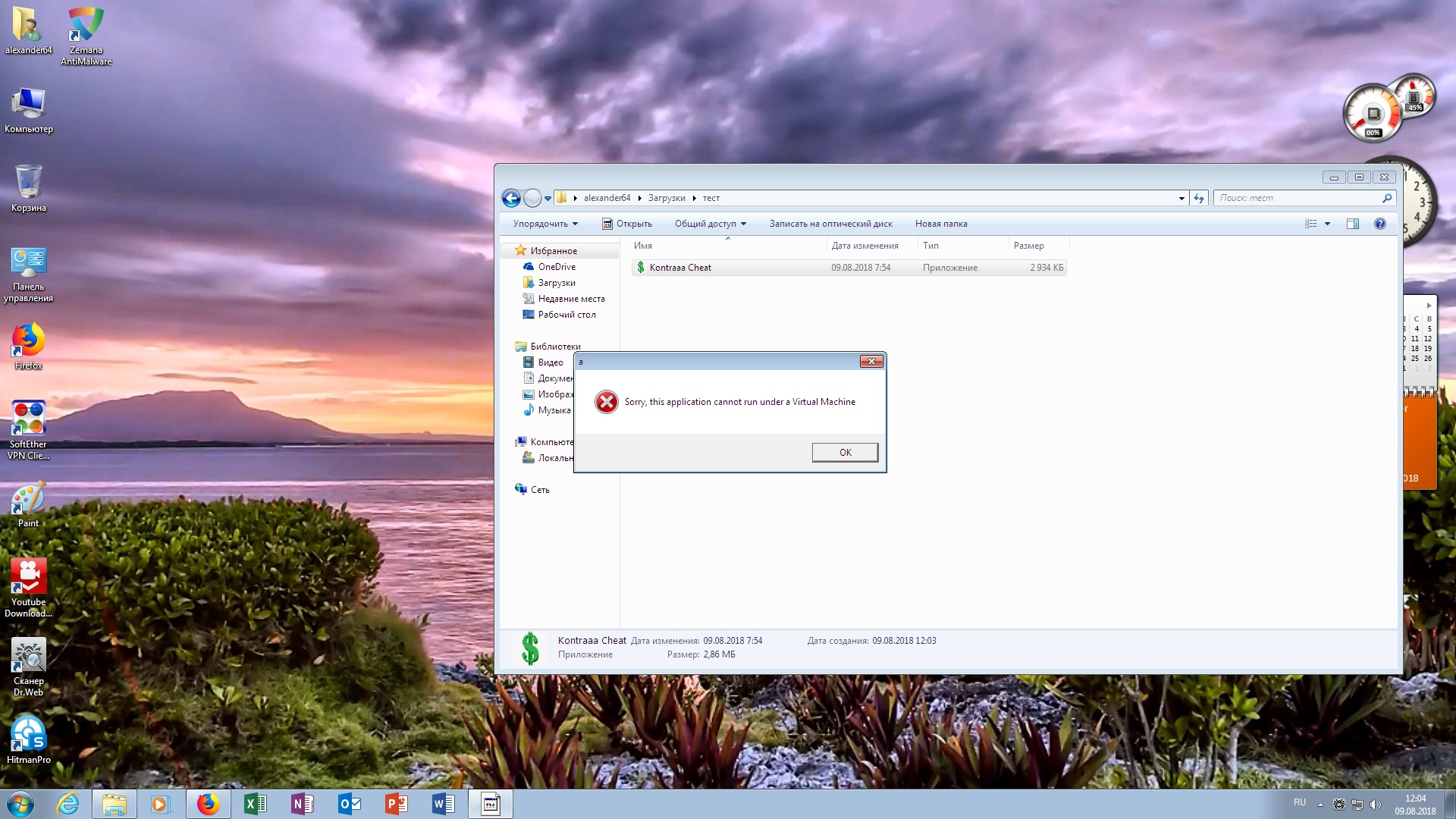Expand the Общий доступ dropdown

click(711, 224)
